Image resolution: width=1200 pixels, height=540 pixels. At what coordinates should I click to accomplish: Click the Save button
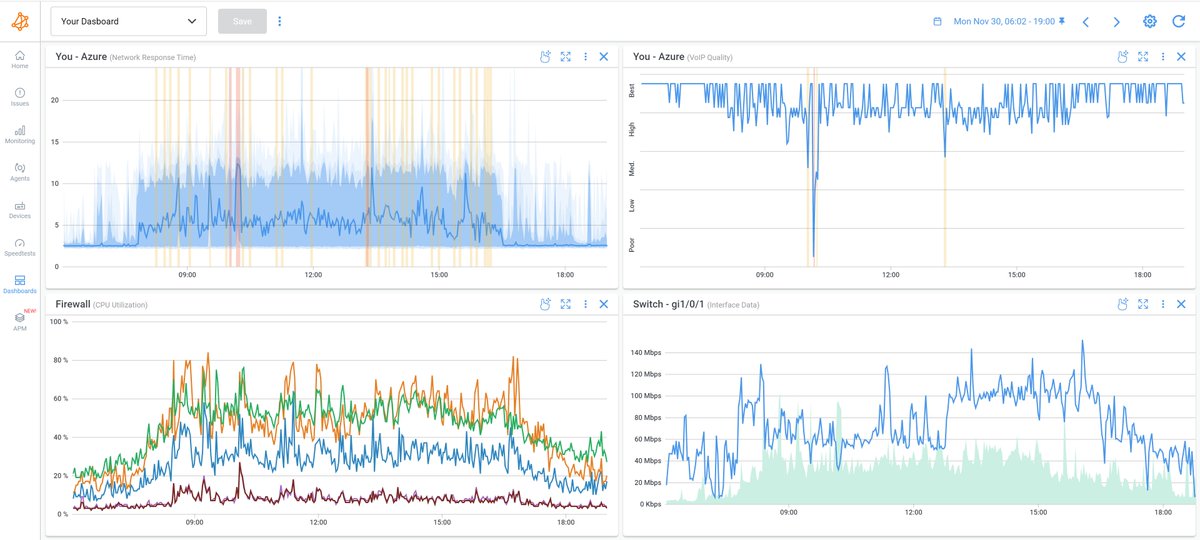pos(242,21)
